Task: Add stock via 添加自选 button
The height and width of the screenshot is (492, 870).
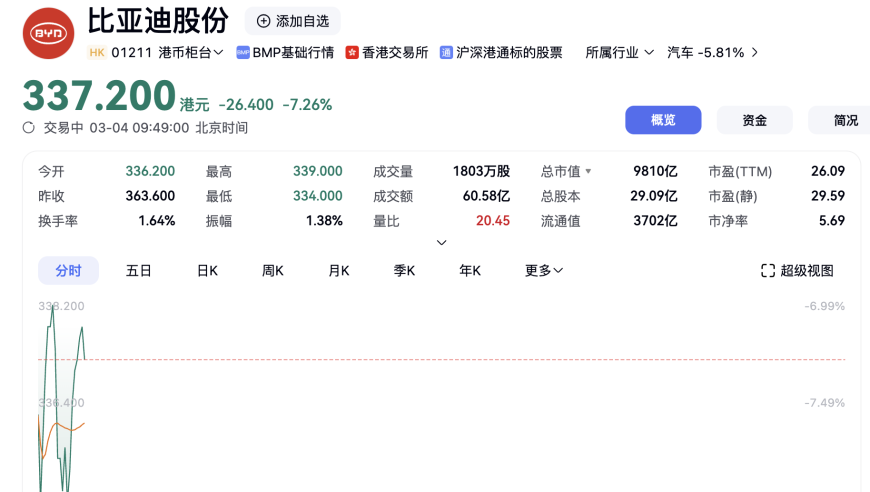Action: (292, 21)
